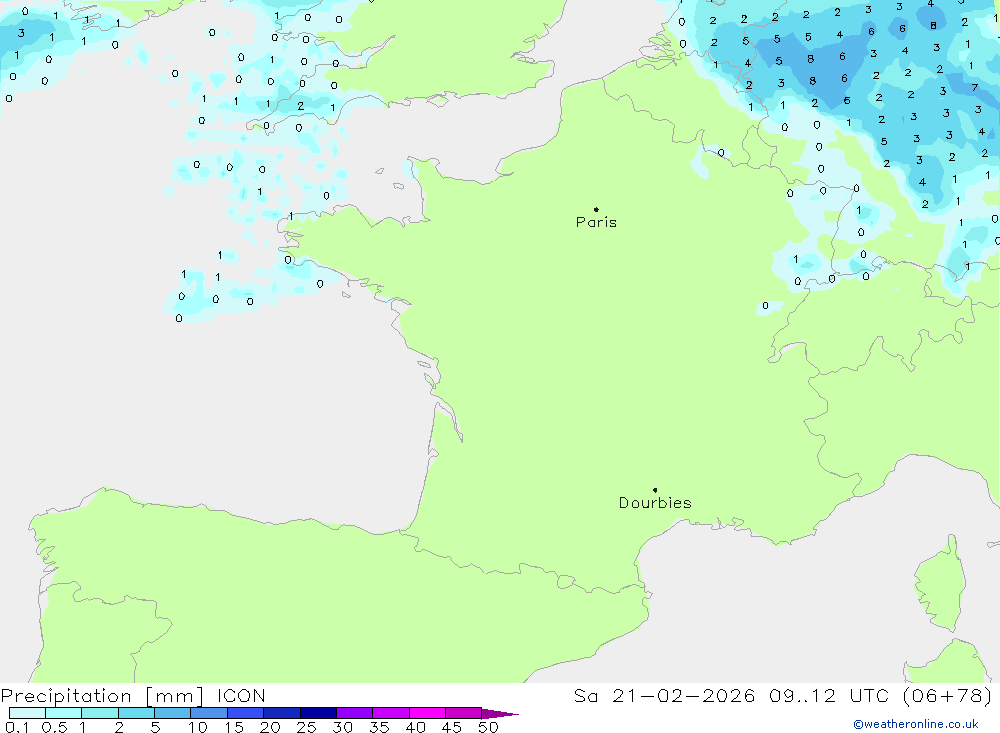
Task: Select the black dot marking Dourbies
Action: [655, 490]
